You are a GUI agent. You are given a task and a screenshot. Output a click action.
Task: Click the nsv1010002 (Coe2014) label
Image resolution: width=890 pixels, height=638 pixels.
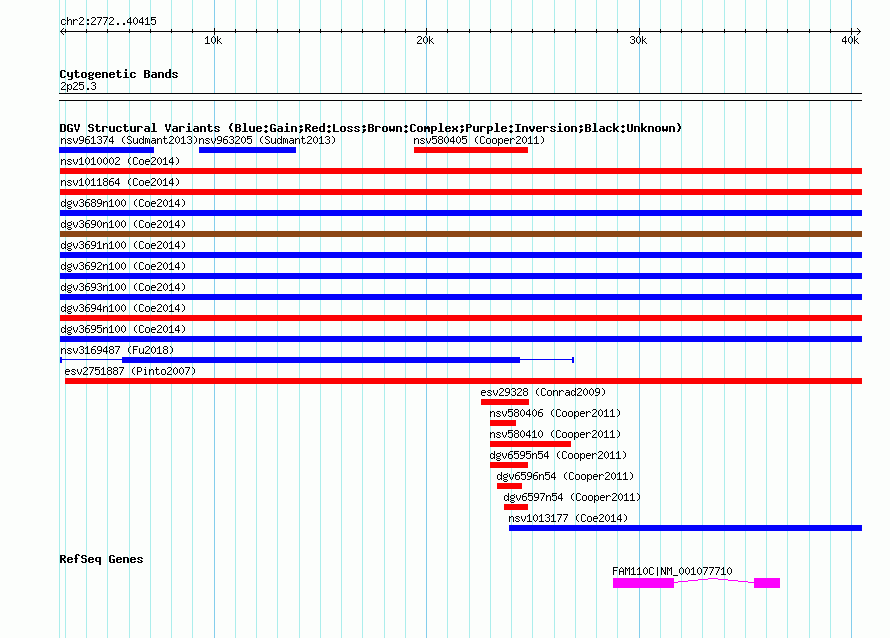(120, 161)
